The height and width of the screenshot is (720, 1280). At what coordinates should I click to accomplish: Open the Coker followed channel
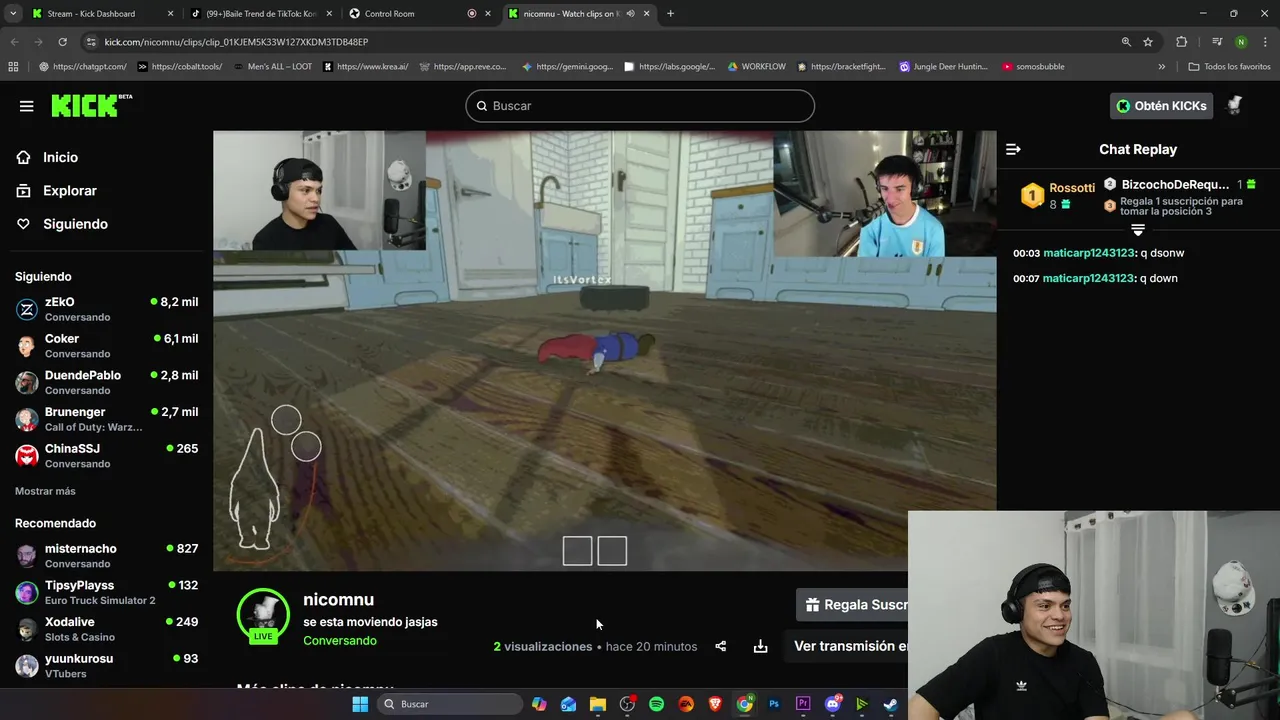tap(106, 346)
